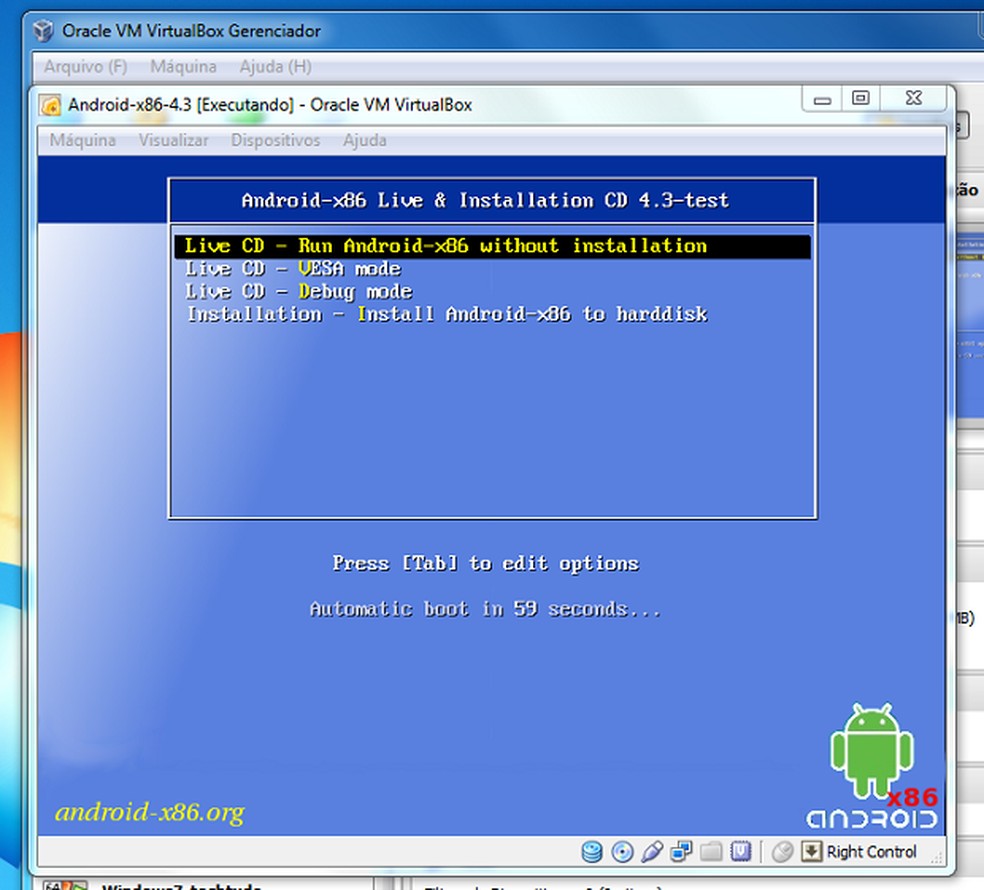Open the Ajuda menu of the VM window
This screenshot has width=984, height=890.
click(x=365, y=140)
